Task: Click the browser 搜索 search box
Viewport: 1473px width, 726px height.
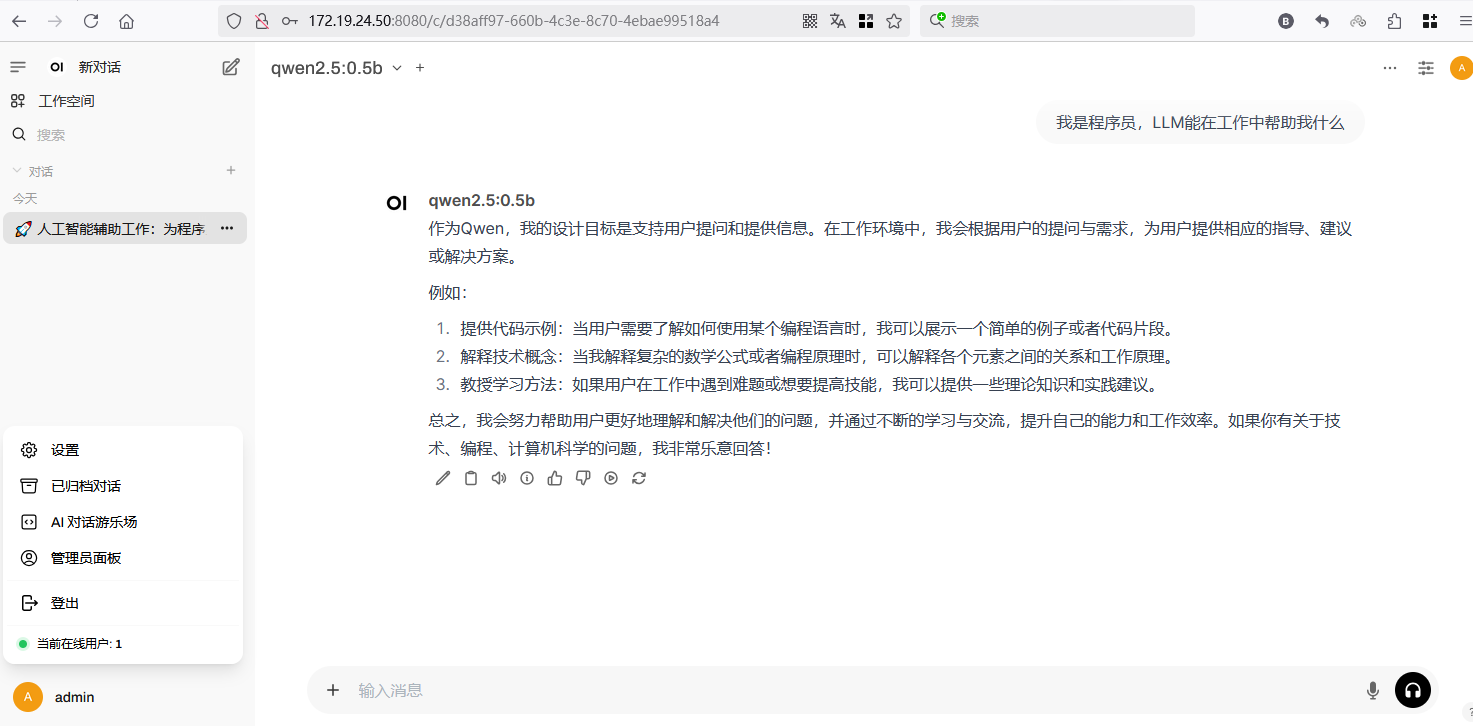Action: pyautogui.click(x=1058, y=20)
